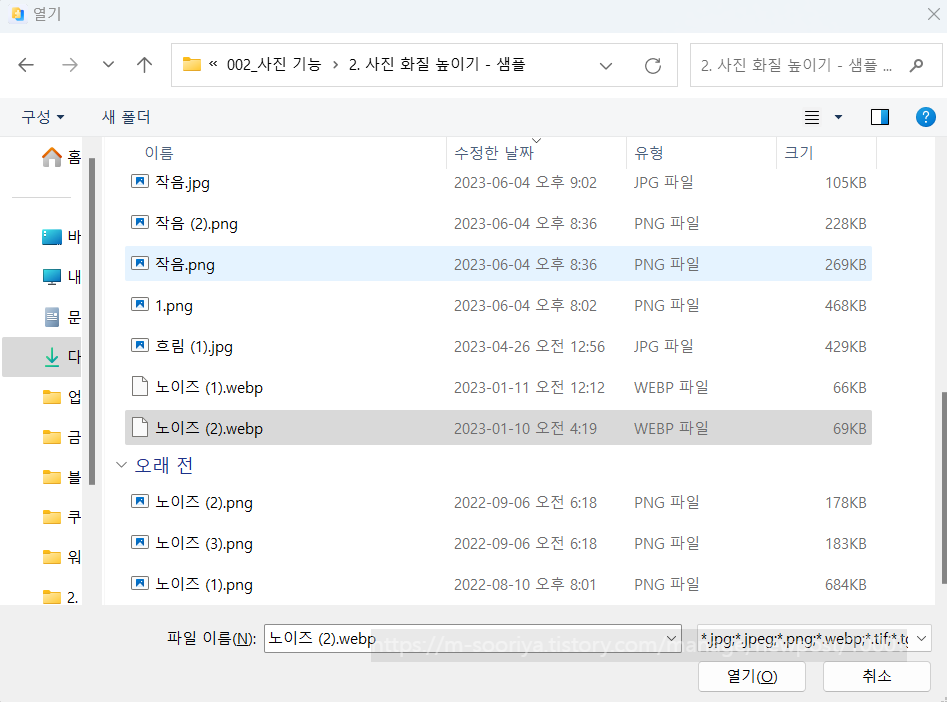Image resolution: width=947 pixels, height=702 pixels.
Task: Select file 1.png
Action: 498,305
